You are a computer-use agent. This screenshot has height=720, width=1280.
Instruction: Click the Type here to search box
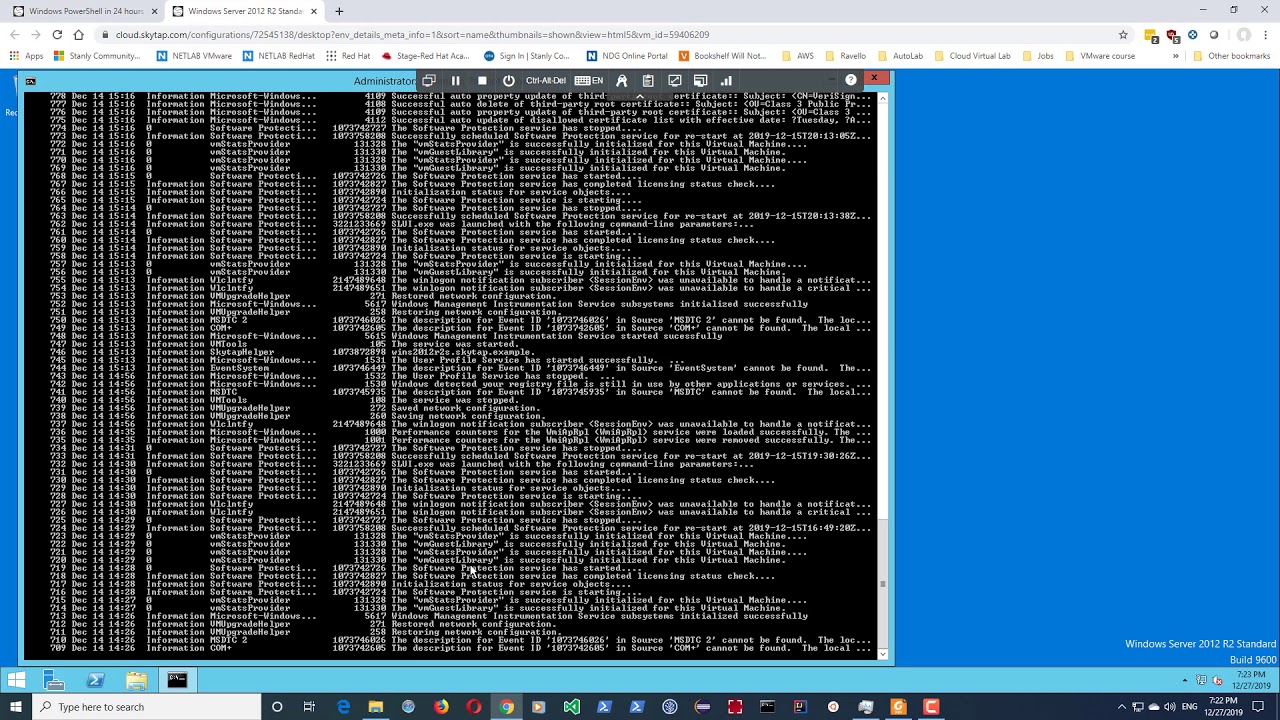pos(146,707)
